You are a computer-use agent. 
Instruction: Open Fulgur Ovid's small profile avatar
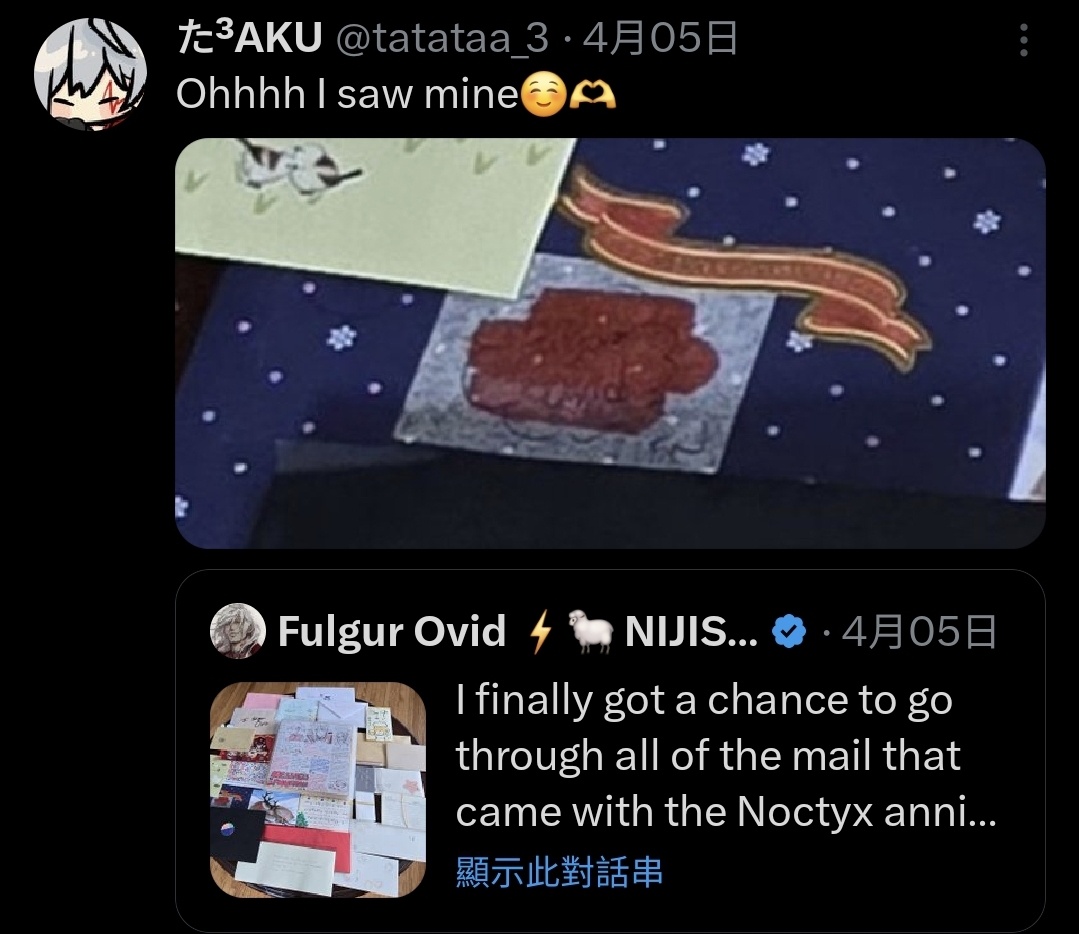237,631
